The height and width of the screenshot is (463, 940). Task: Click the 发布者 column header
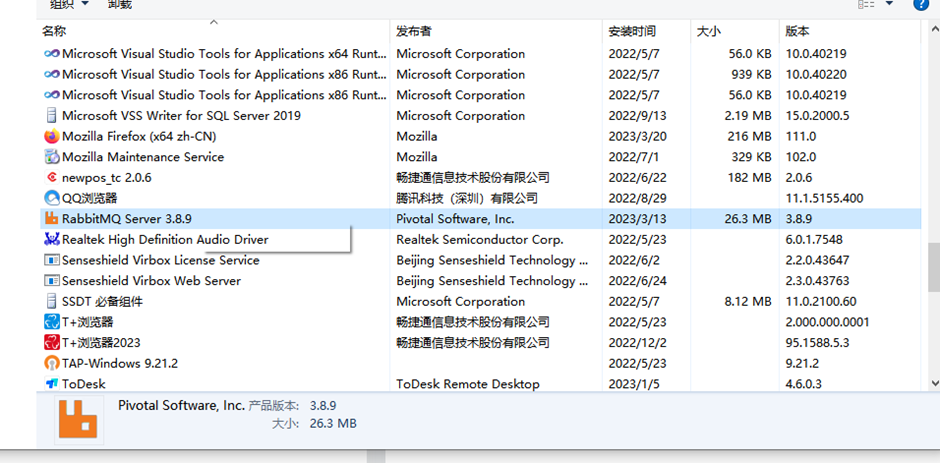click(414, 32)
